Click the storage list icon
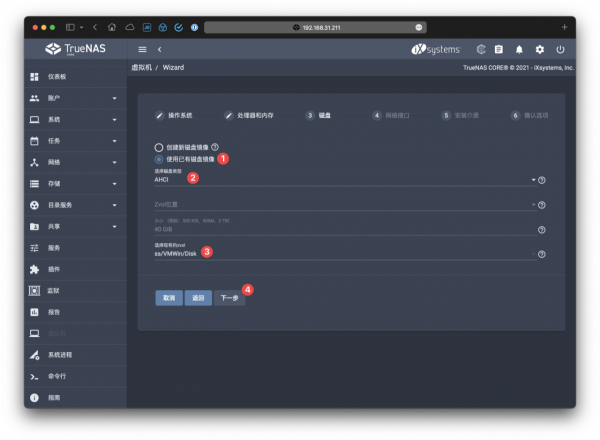This screenshot has width=600, height=440. [x=34, y=184]
